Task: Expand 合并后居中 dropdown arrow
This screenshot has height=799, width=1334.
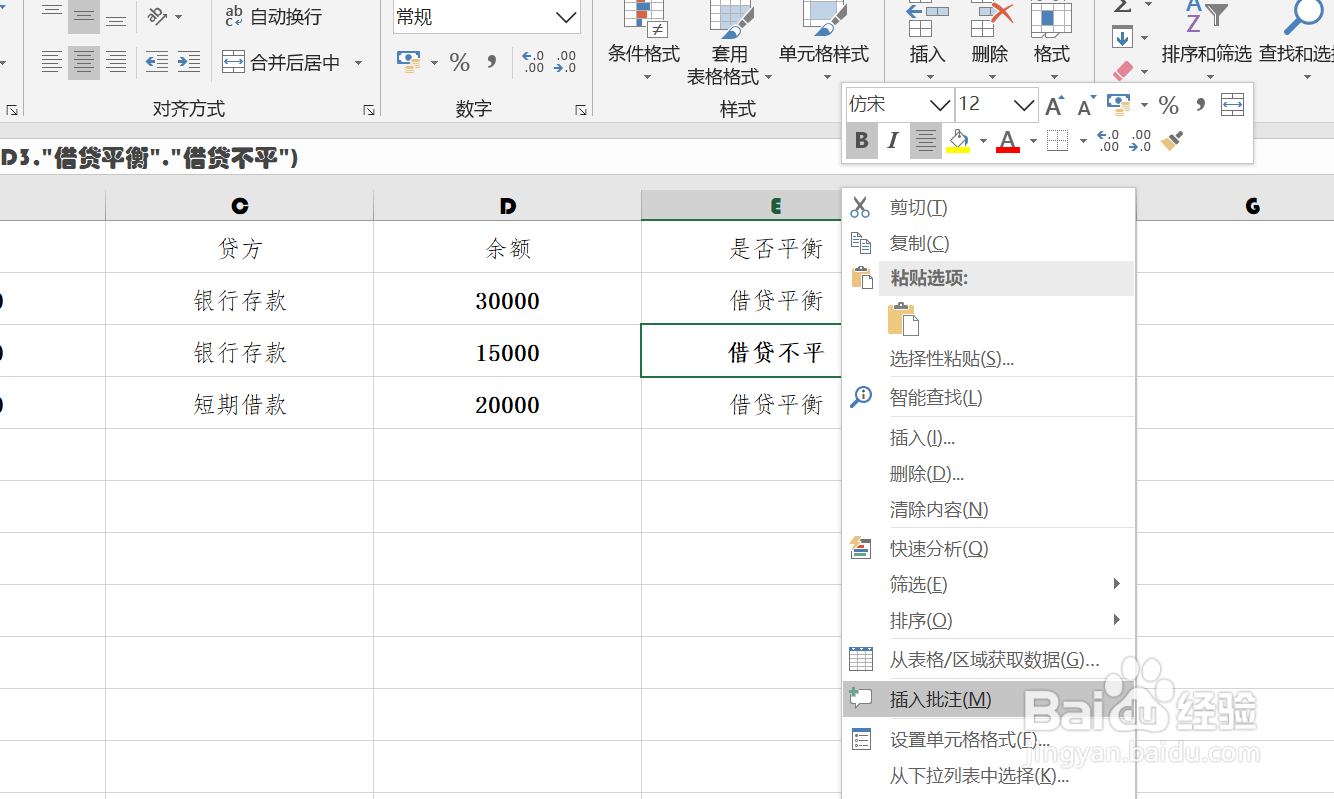Action: pos(358,63)
